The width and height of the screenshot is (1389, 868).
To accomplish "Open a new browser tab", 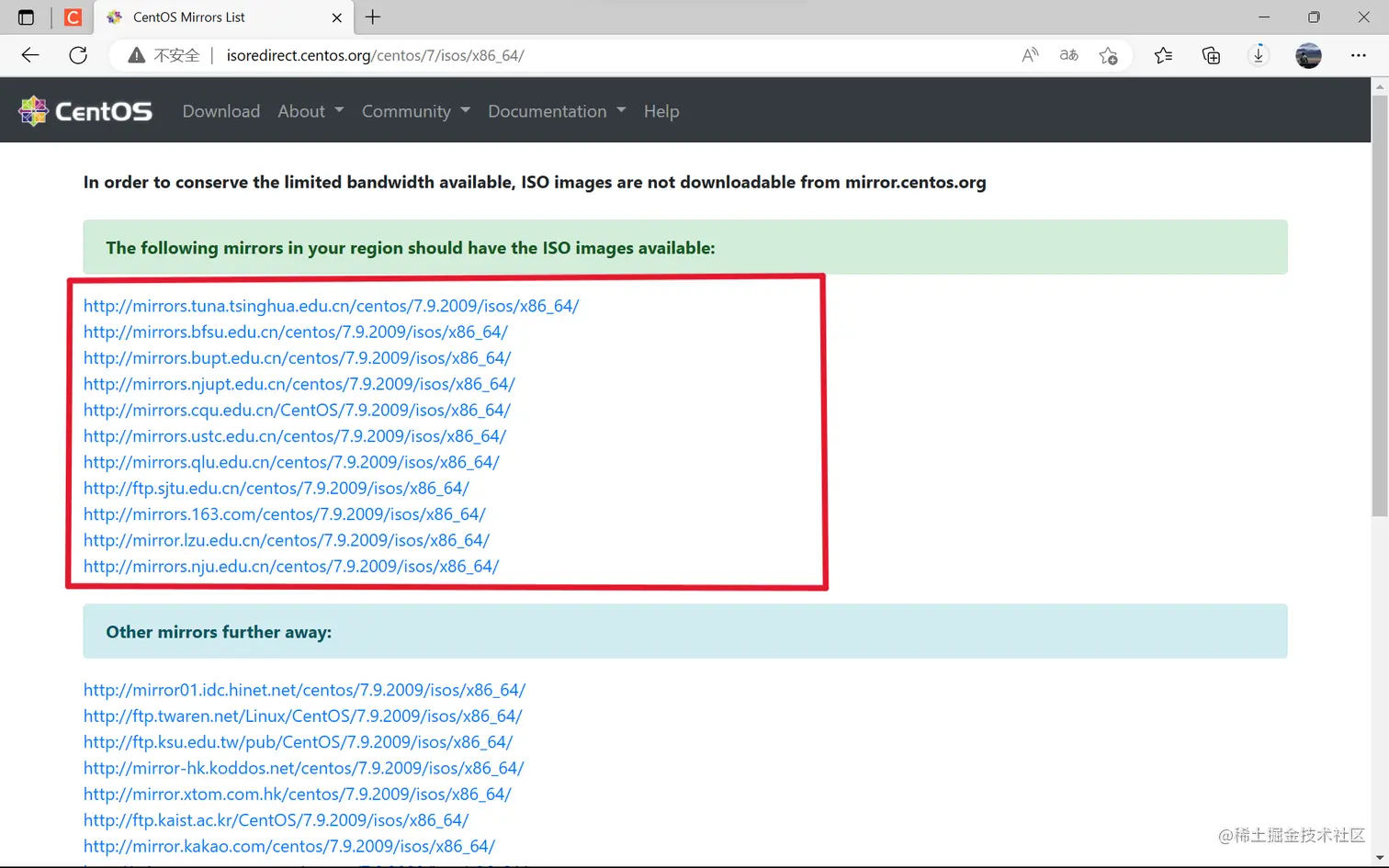I will (x=373, y=17).
